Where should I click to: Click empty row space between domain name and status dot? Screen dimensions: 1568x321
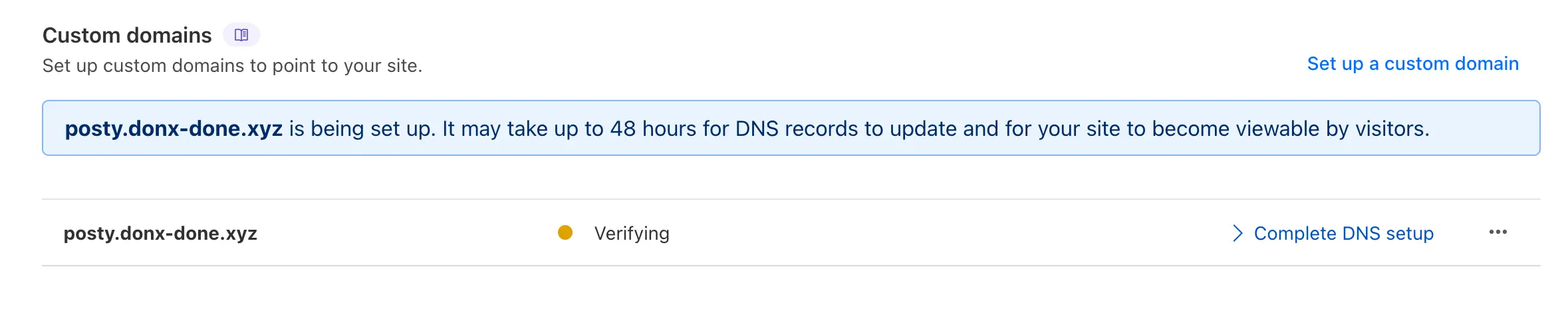407,232
